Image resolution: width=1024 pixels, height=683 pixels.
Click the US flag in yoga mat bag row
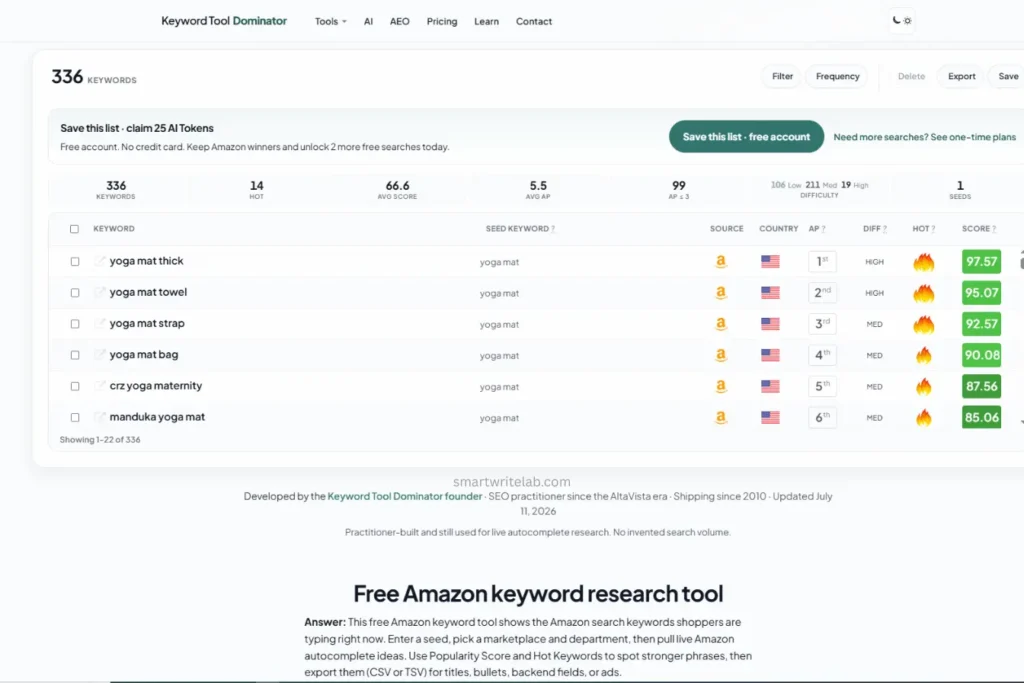coord(771,355)
